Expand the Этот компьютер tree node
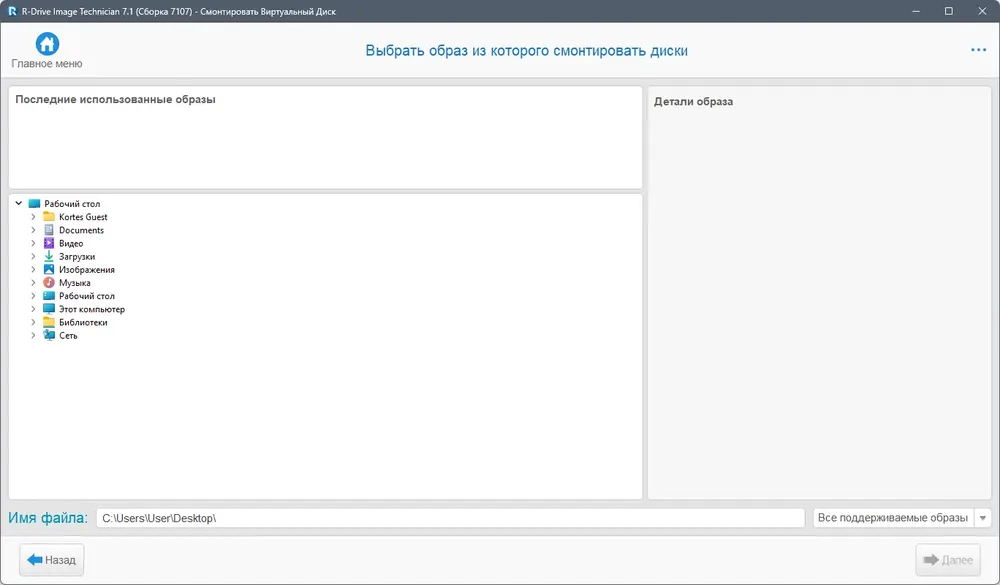 click(33, 310)
